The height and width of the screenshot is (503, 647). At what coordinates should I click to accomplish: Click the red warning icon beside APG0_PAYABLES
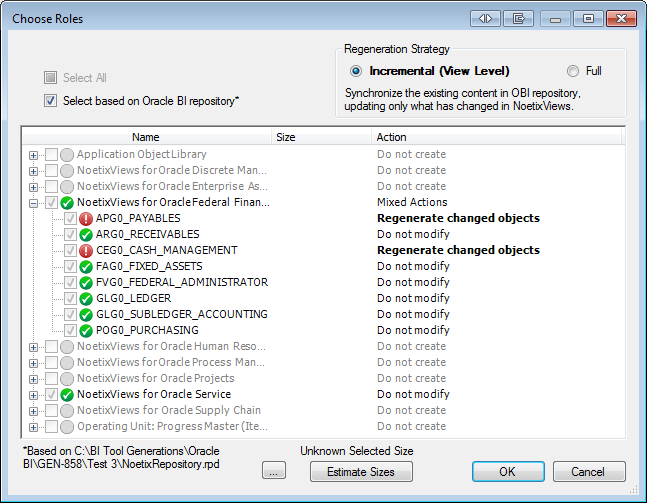click(x=86, y=219)
